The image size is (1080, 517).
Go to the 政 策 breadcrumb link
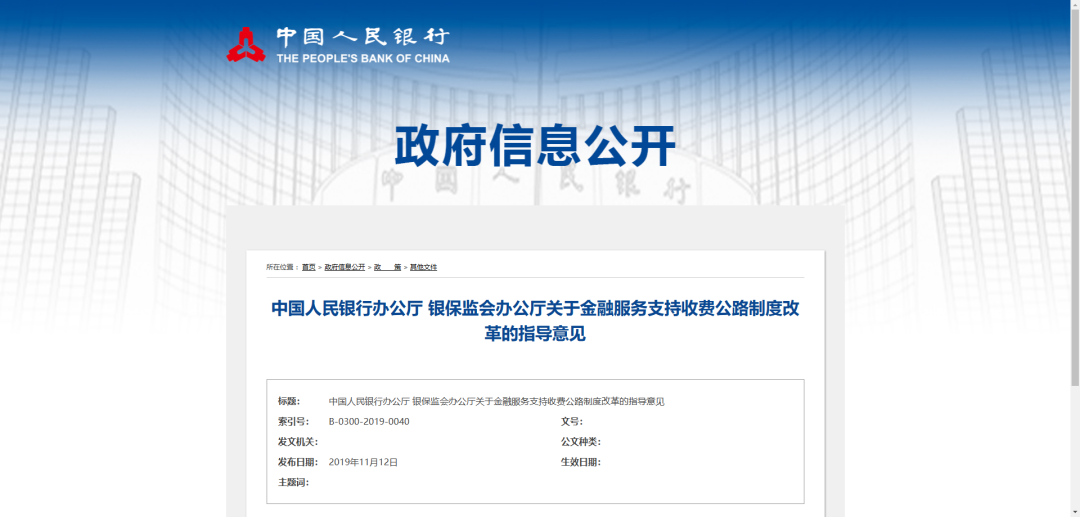point(387,267)
